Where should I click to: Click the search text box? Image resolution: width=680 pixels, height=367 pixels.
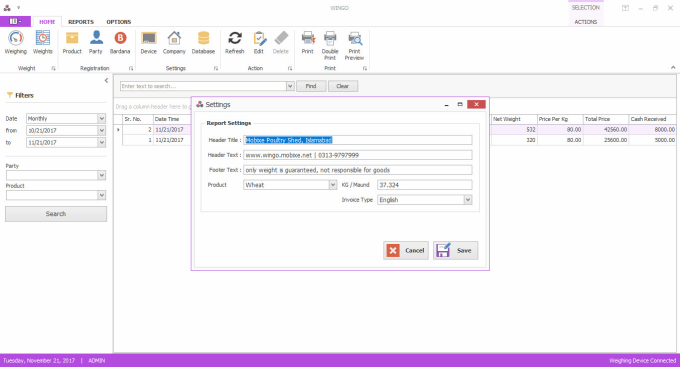pos(203,86)
